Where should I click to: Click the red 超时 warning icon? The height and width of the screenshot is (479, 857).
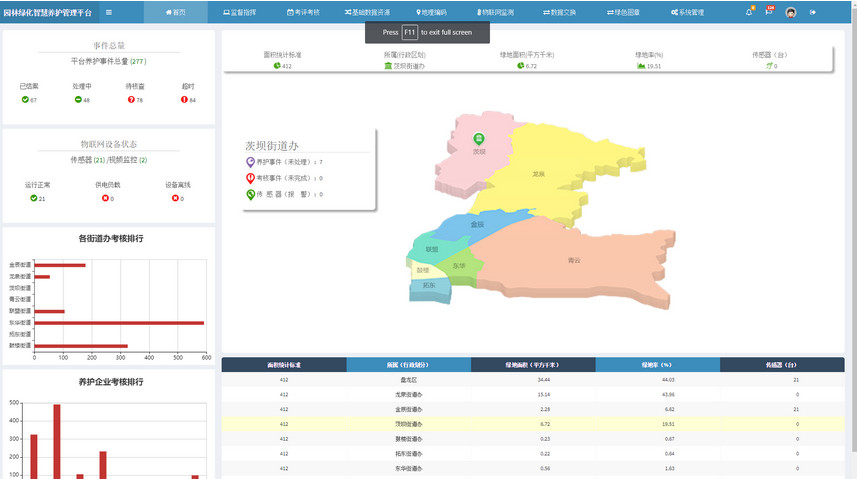[x=185, y=100]
